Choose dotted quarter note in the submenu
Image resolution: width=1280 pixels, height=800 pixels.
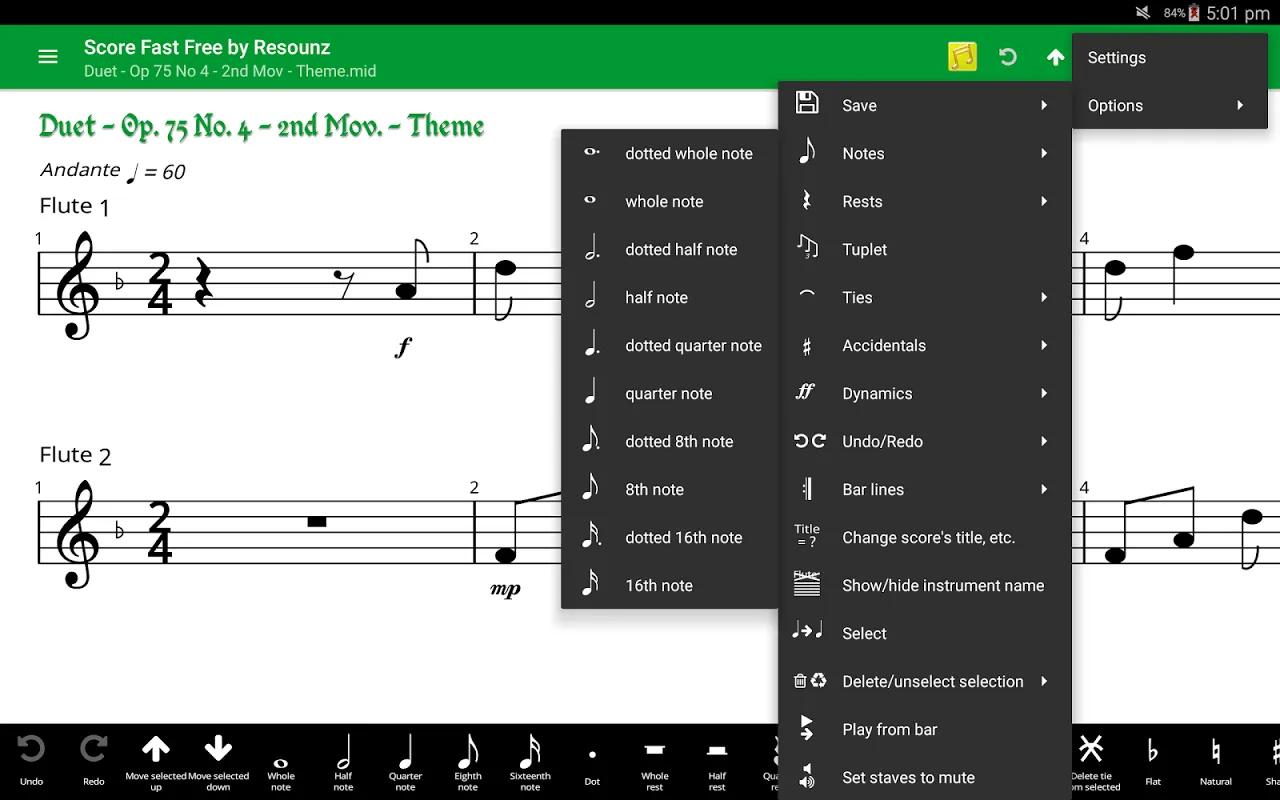670,345
